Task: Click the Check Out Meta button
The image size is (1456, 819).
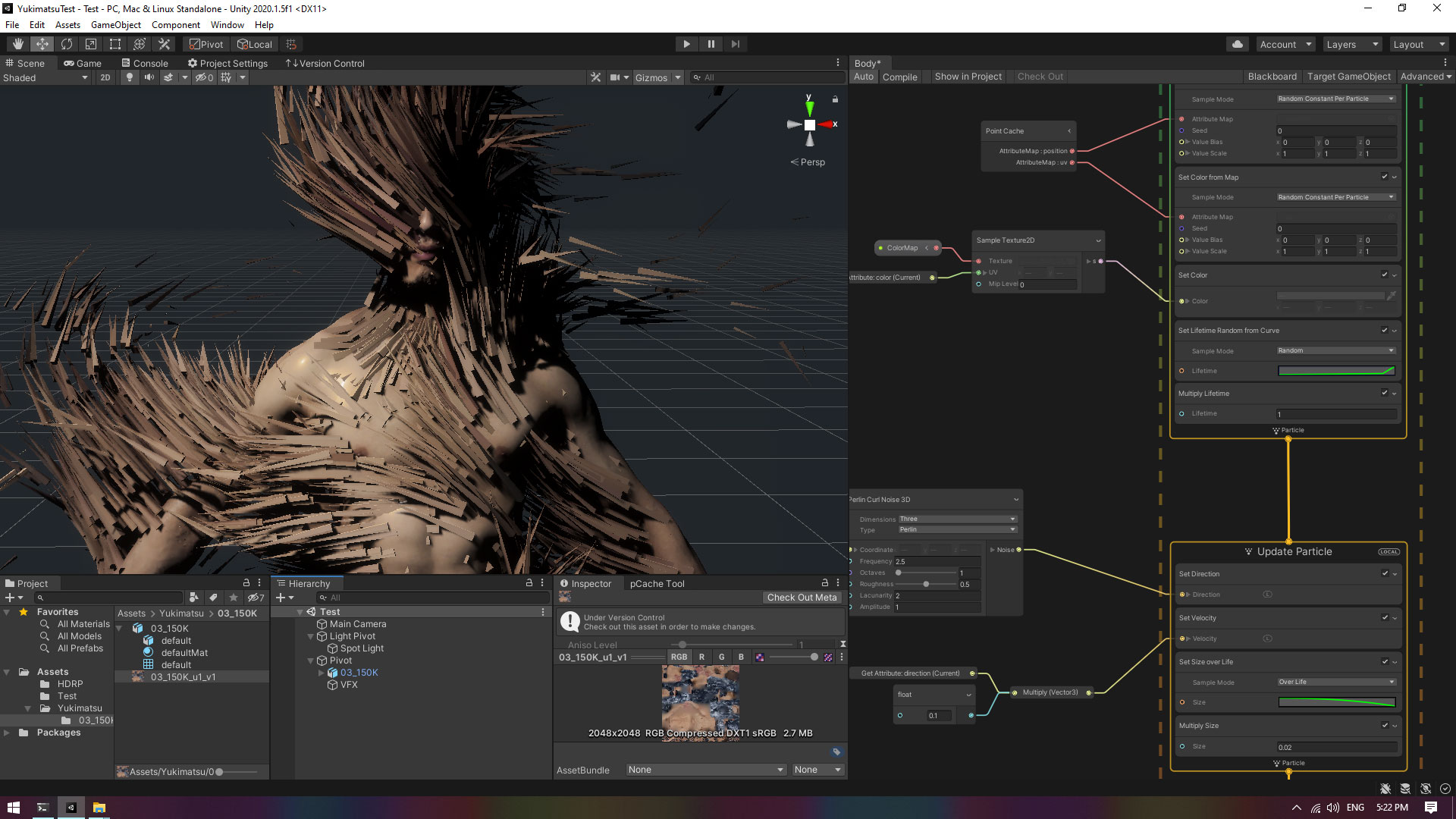Action: click(x=802, y=598)
